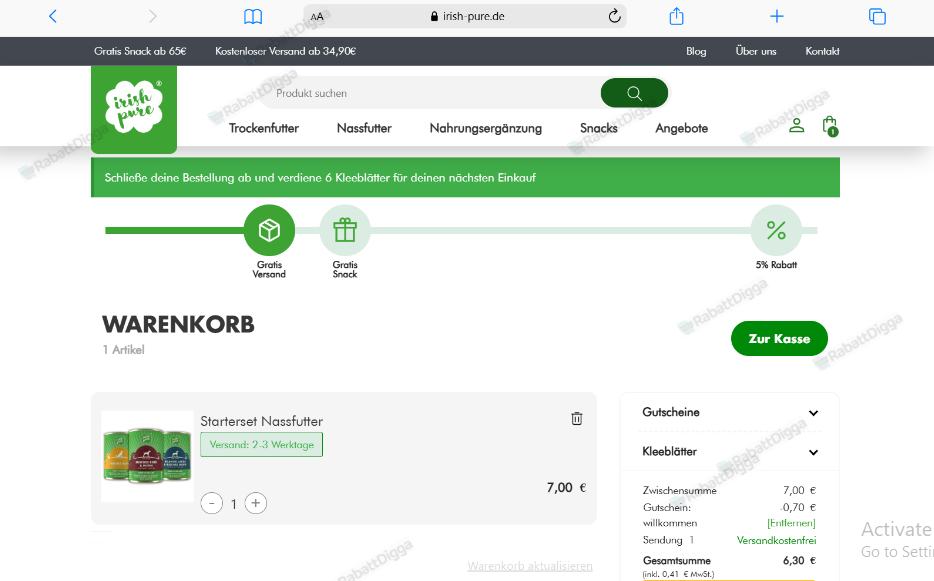Click the 1 Artikel count text
Screen dimensions: 934x581
tap(123, 350)
